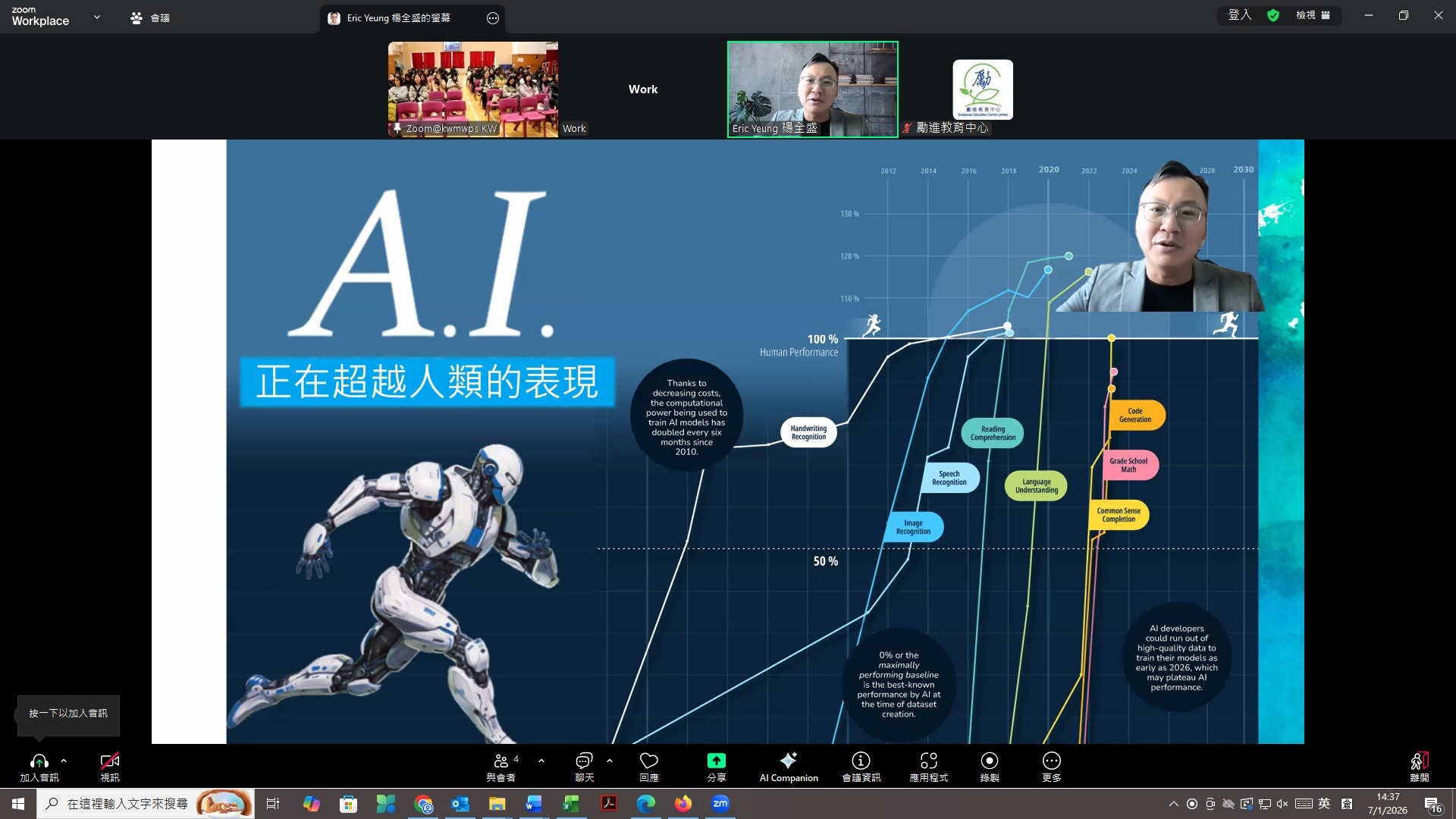The image size is (1456, 819).
Task: Join audio with the headphone button
Action: 39,761
